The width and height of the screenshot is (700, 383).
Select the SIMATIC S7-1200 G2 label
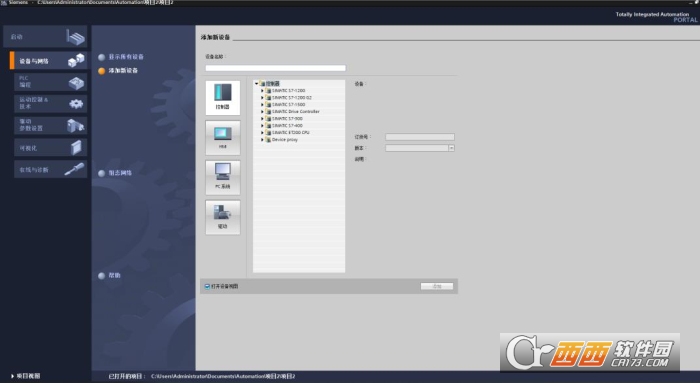292,97
